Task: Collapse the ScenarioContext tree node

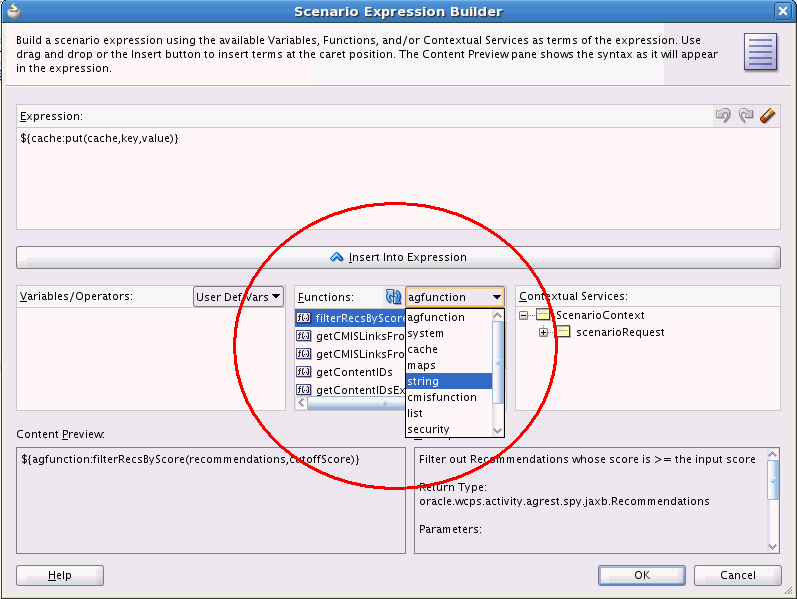Action: coord(524,316)
